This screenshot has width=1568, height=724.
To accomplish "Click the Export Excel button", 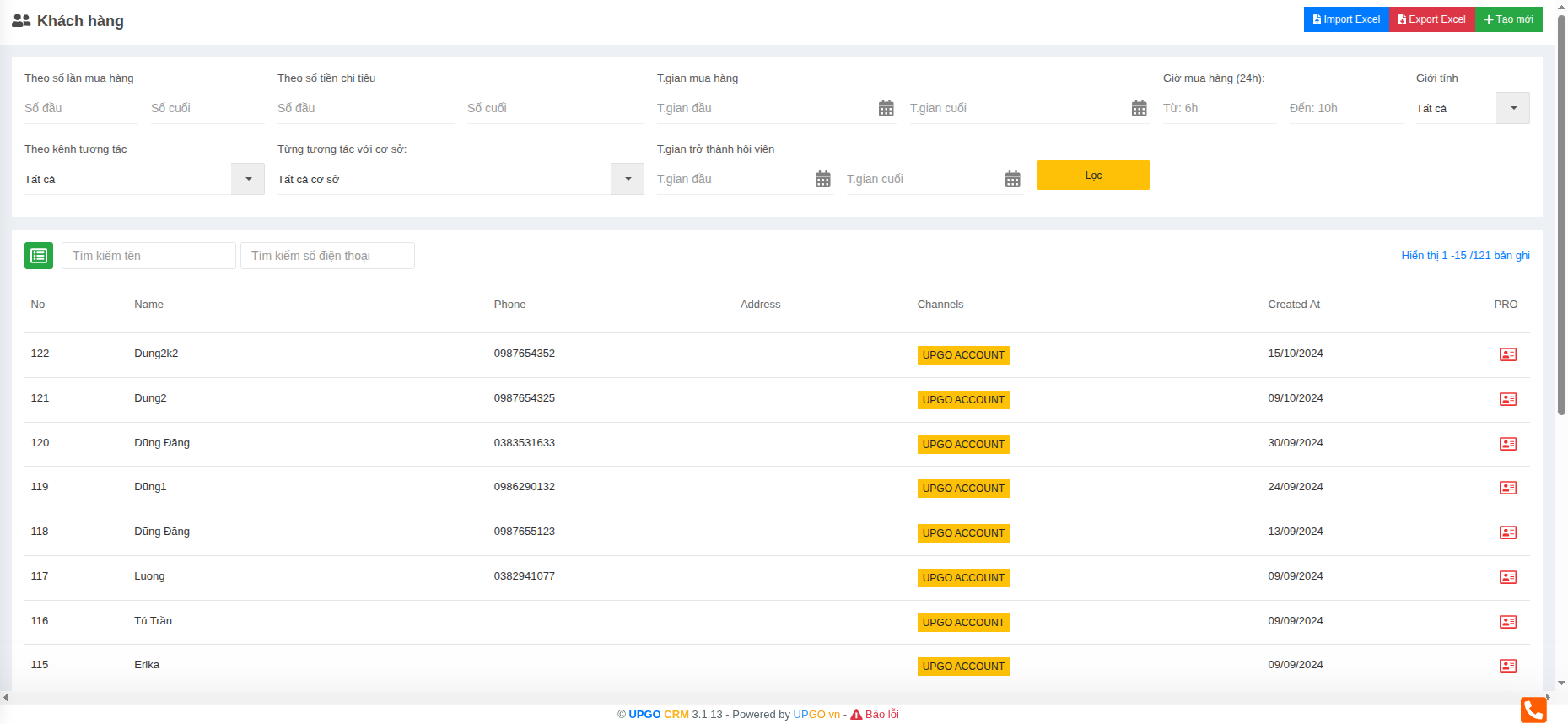I will coord(1431,19).
